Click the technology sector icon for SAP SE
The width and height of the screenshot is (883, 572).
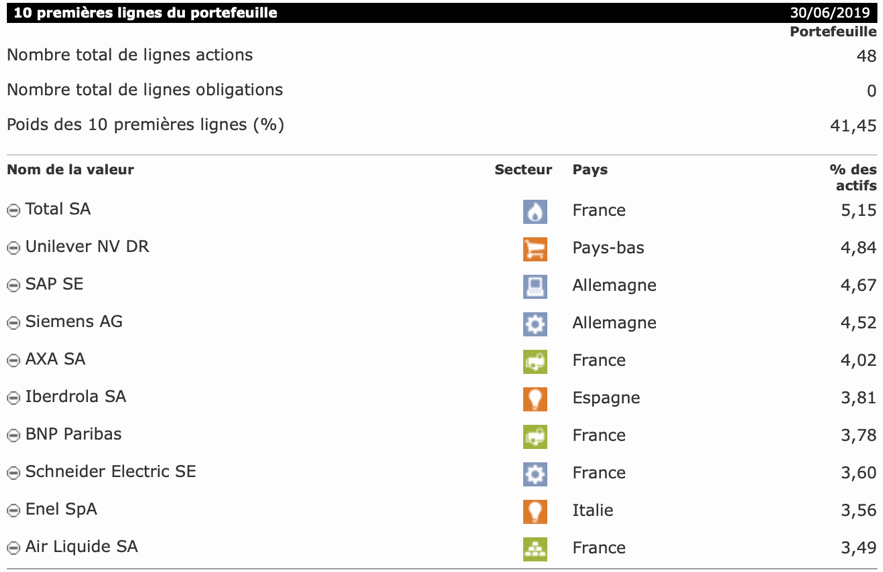pos(535,286)
